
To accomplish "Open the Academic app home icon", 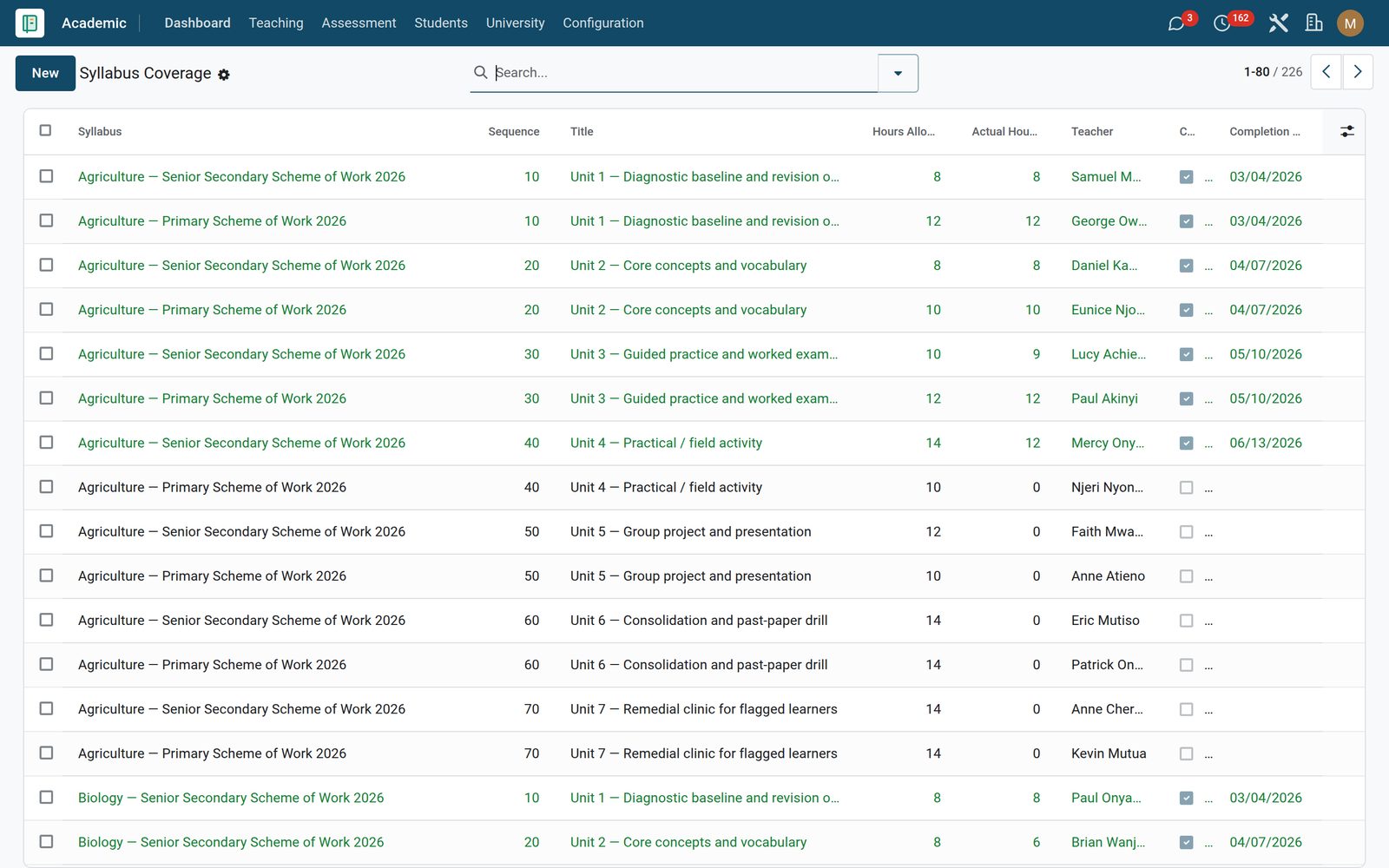I will pos(30,23).
